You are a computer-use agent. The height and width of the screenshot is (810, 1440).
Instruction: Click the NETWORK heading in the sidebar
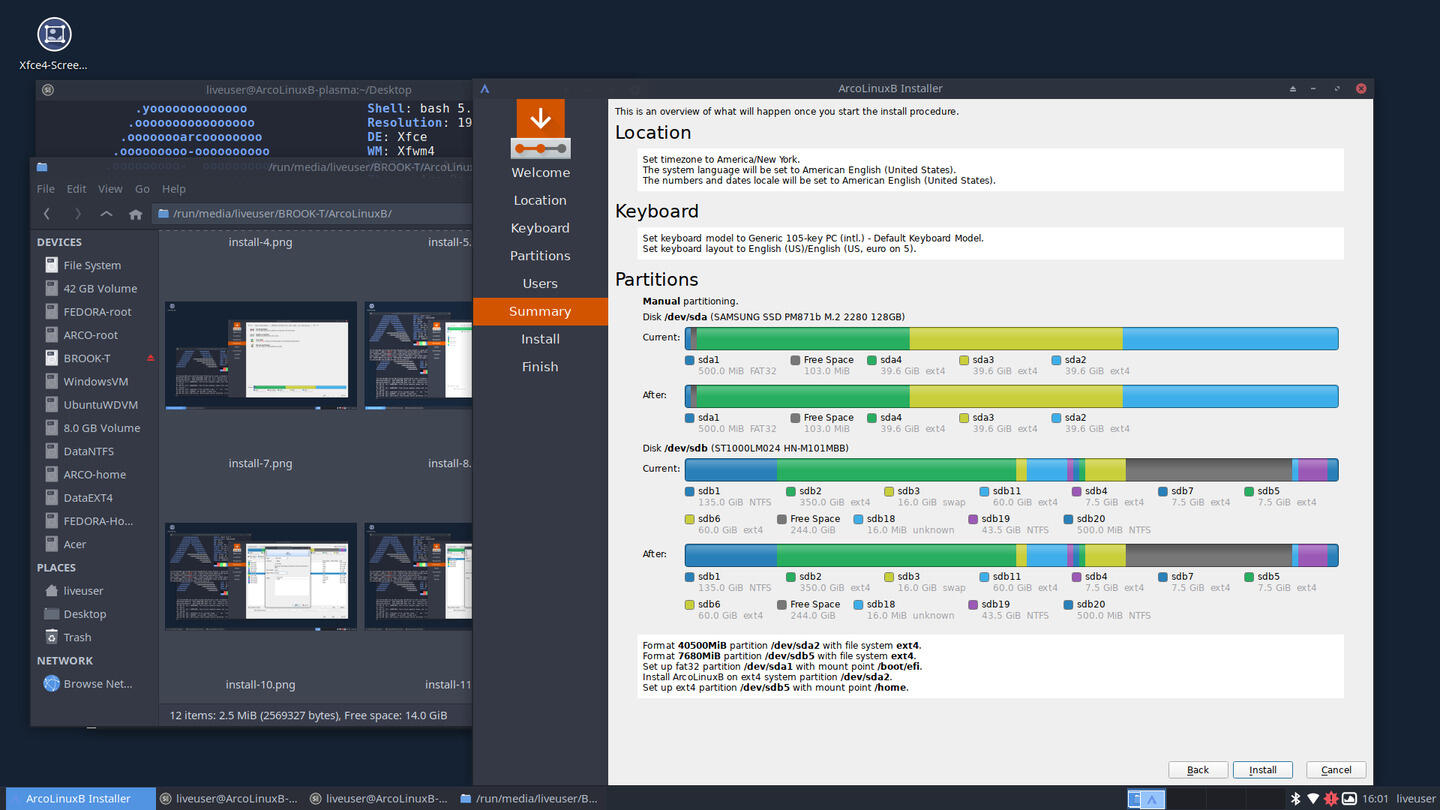pyautogui.click(x=65, y=661)
